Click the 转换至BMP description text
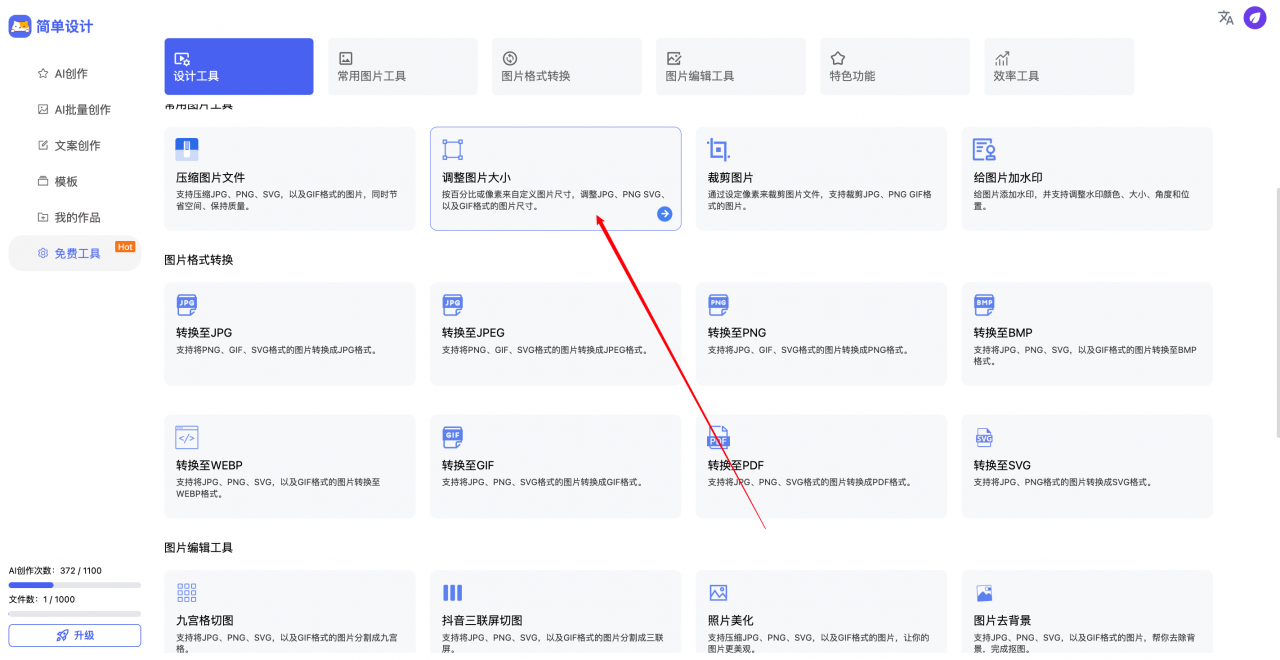The height and width of the screenshot is (660, 1280). pos(1085,355)
